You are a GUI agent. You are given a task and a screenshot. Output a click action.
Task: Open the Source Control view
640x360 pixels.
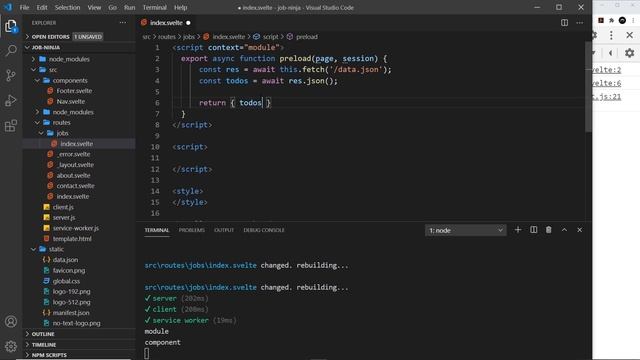(11, 75)
